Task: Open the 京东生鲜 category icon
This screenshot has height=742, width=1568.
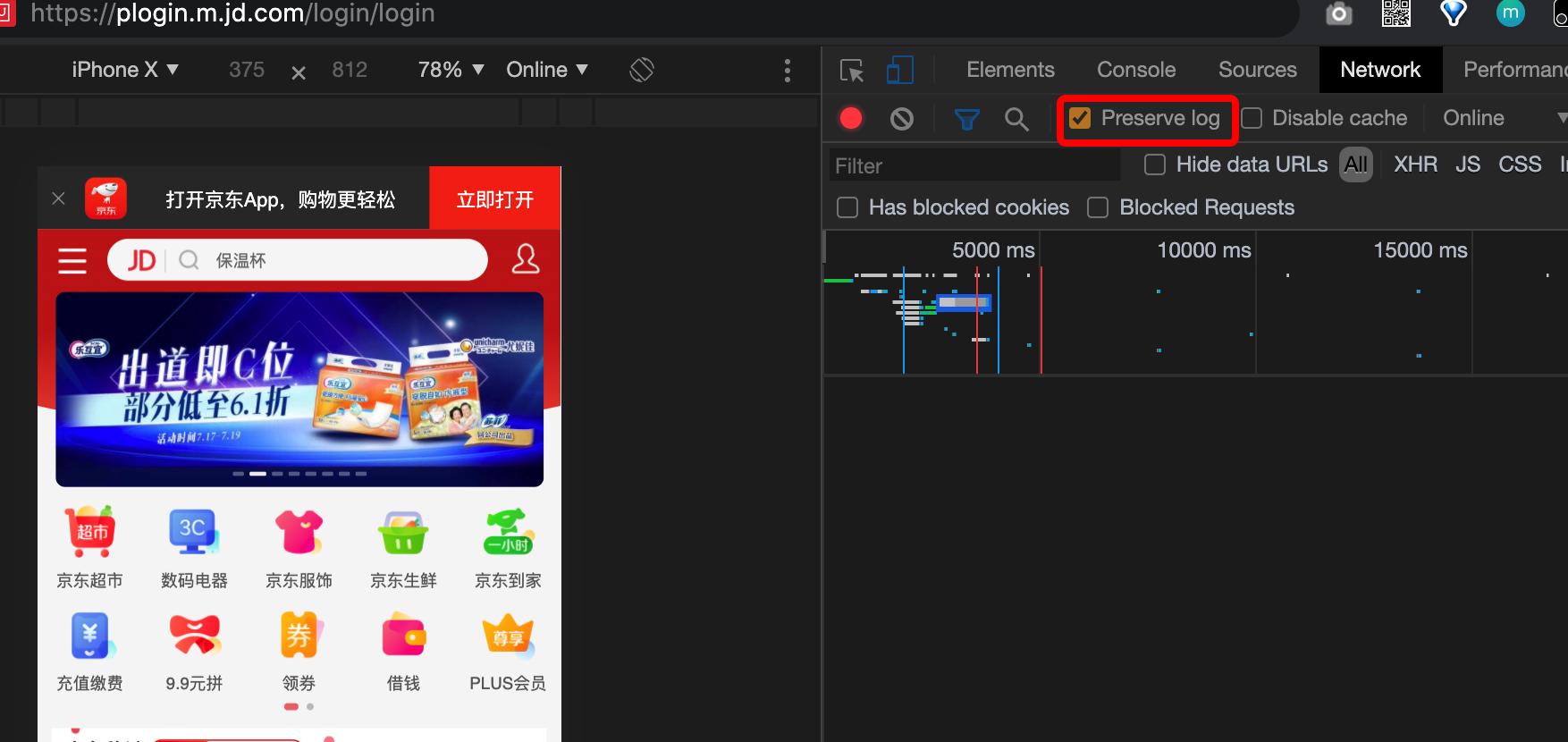Action: tap(403, 532)
